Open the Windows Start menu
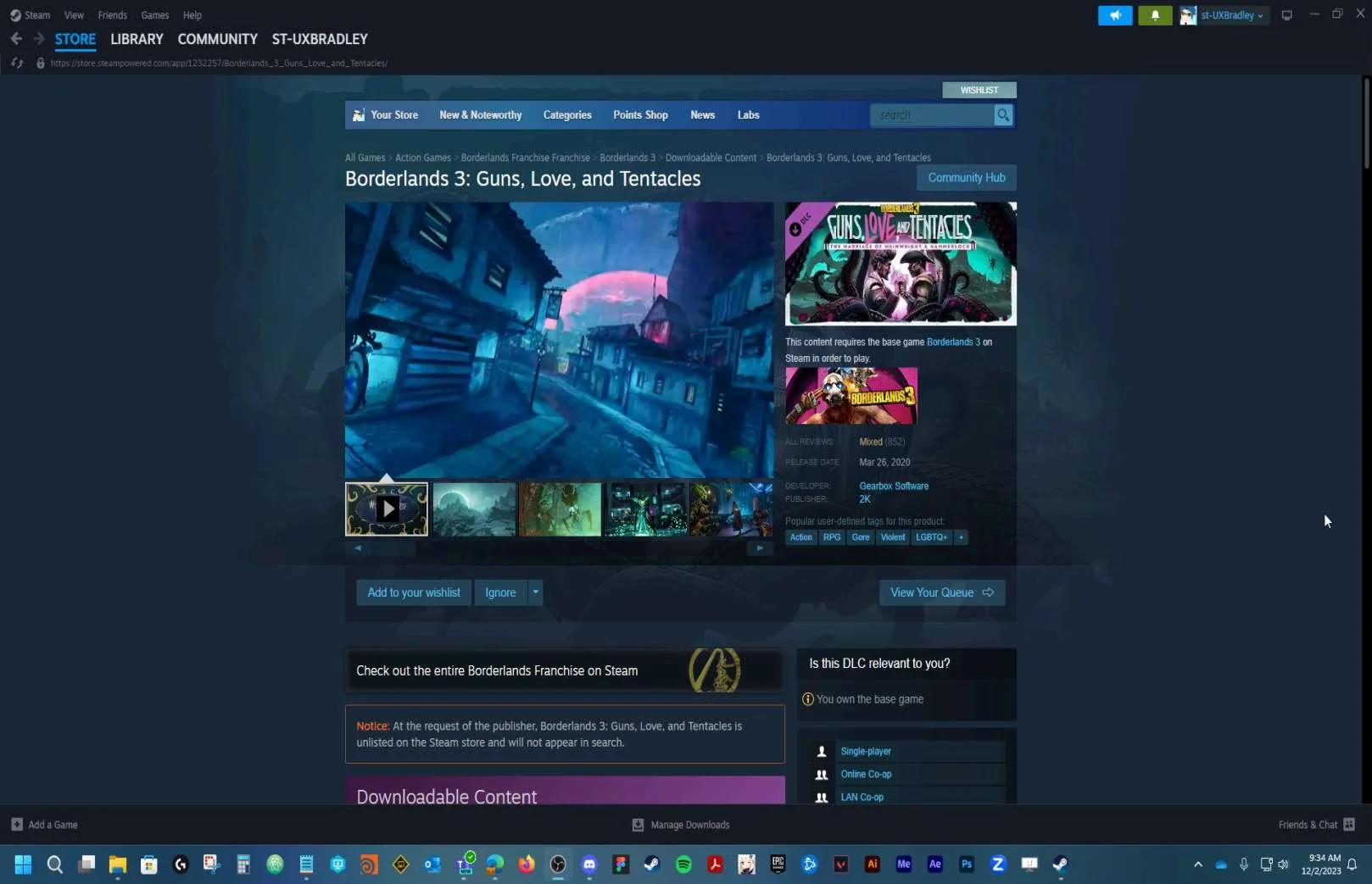The height and width of the screenshot is (884, 1372). tap(23, 865)
